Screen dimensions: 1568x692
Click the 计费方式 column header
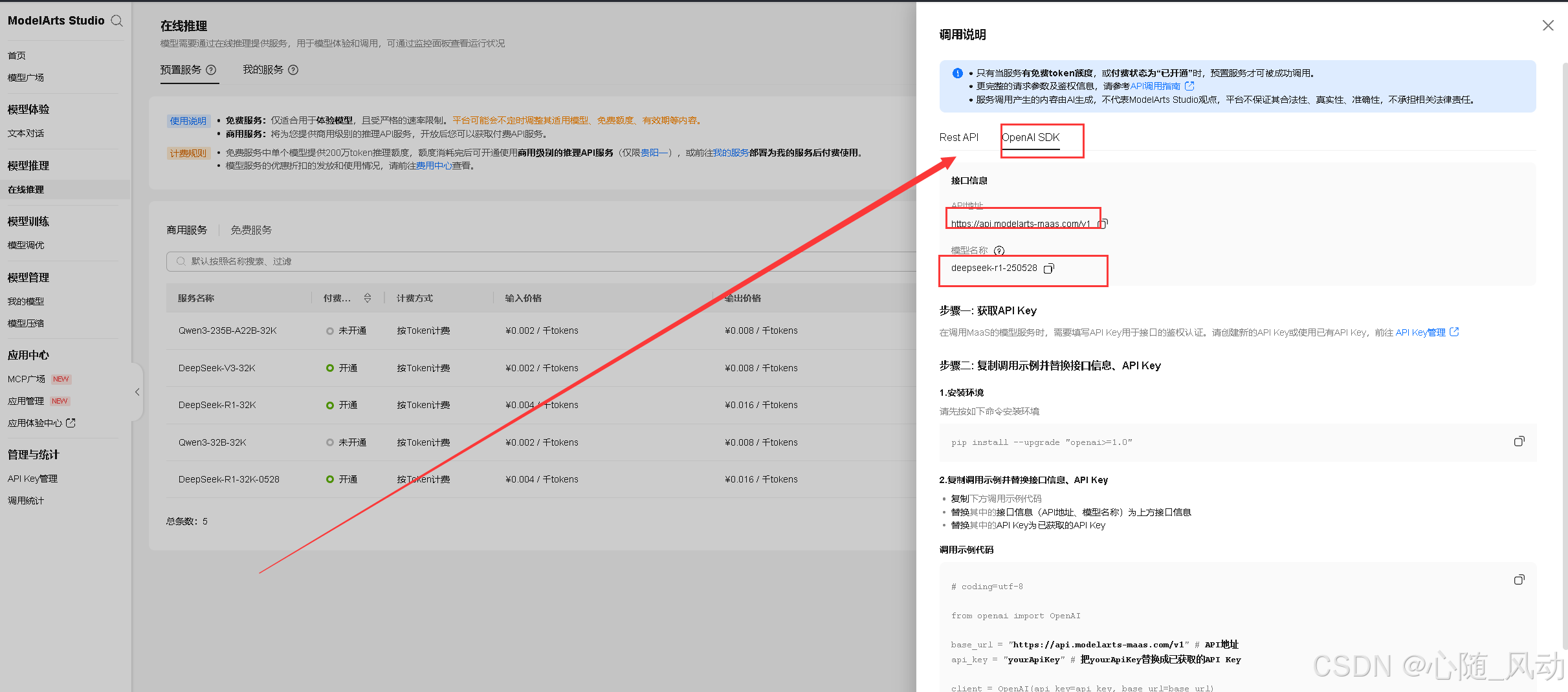(x=415, y=298)
